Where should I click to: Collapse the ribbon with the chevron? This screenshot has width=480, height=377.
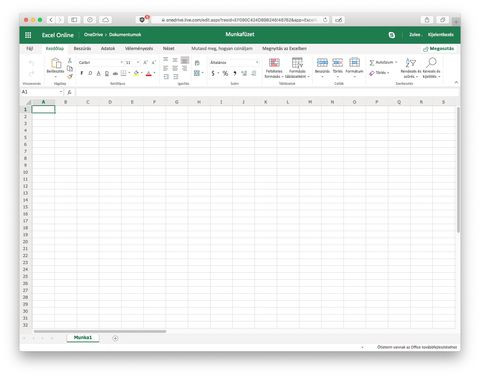[x=456, y=82]
